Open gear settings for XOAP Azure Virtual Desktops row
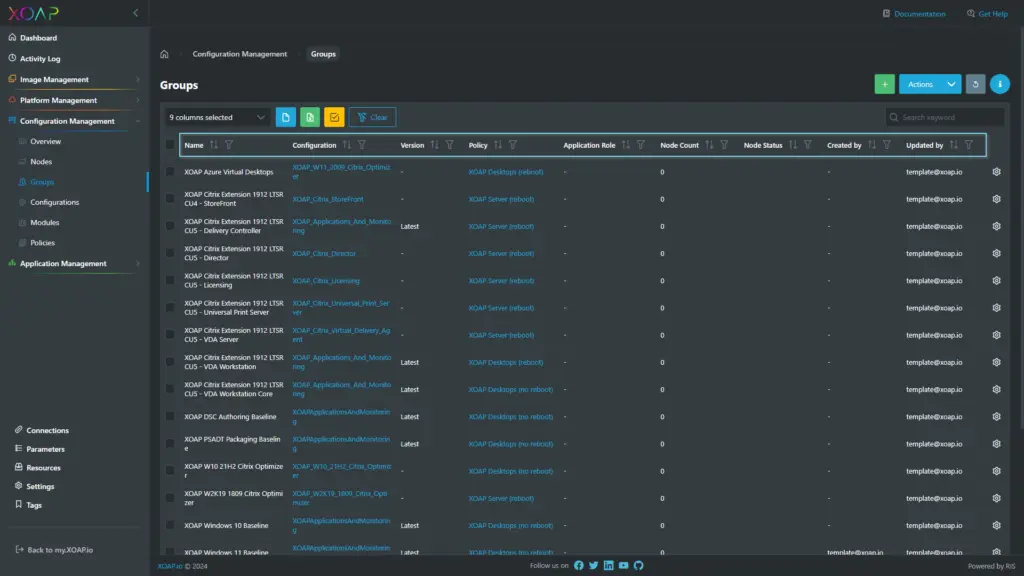The height and width of the screenshot is (576, 1024). pos(996,172)
